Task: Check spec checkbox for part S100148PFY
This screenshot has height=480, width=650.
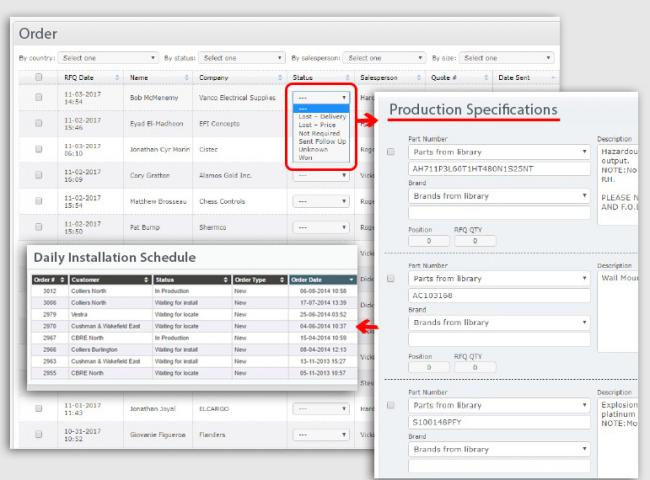Action: pos(390,405)
